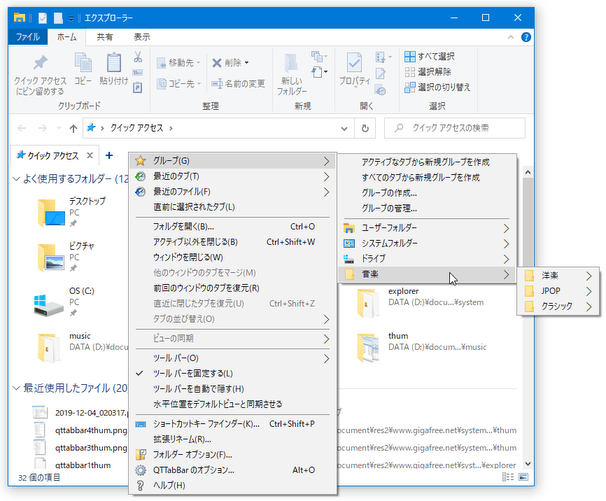Expand the JPOP submenu arrow
This screenshot has height=501, width=606.
[588, 291]
